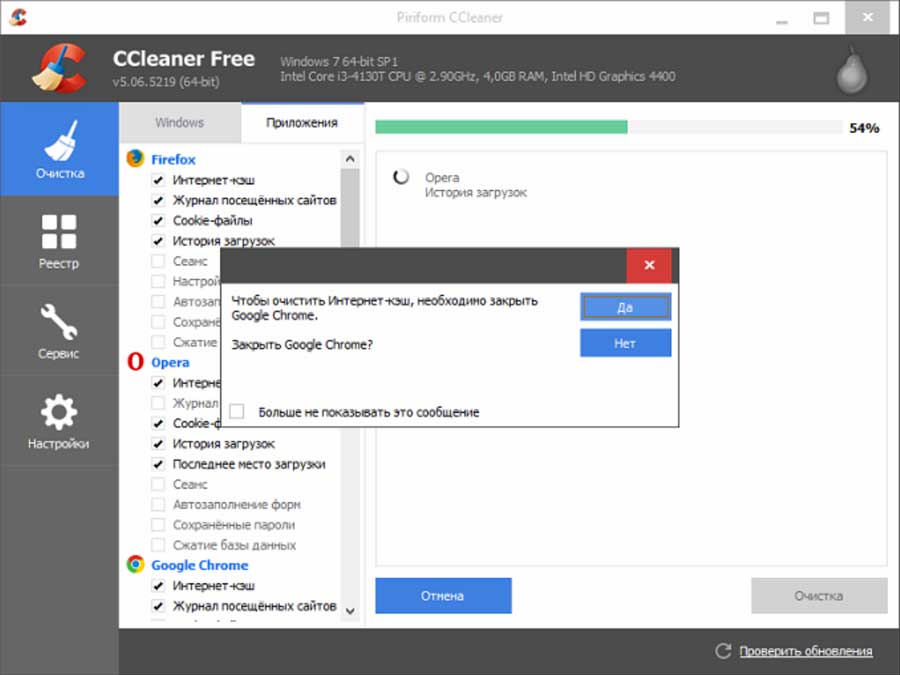Enable Opera Сохранённые пароли checkbox
Image resolution: width=900 pixels, height=675 pixels.
pos(158,525)
